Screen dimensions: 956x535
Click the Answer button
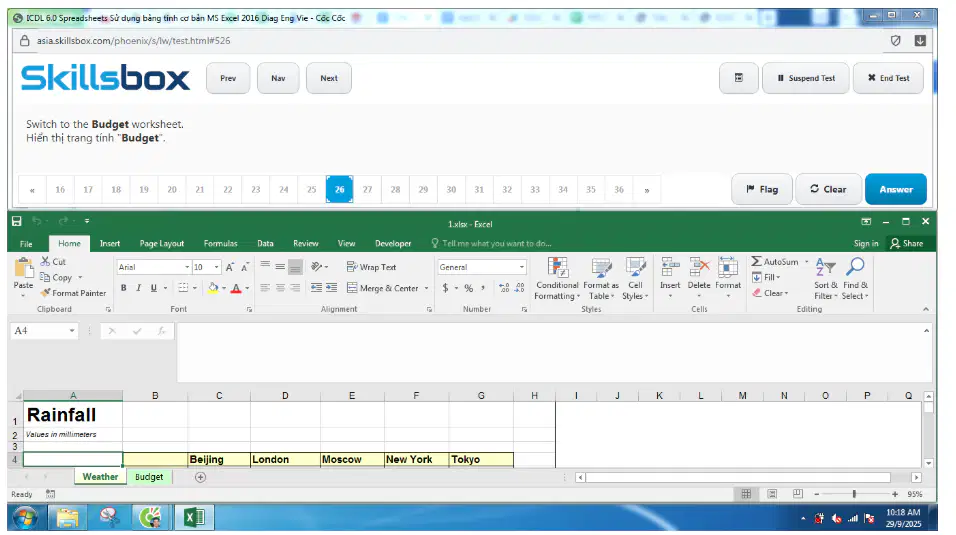(896, 189)
